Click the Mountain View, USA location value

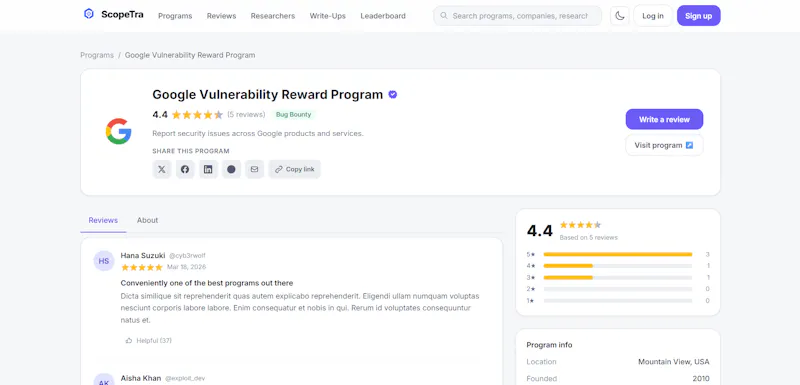(673, 362)
